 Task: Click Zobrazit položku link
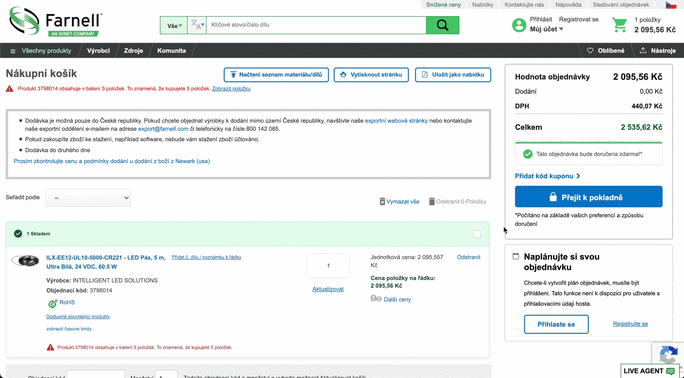[231, 89]
